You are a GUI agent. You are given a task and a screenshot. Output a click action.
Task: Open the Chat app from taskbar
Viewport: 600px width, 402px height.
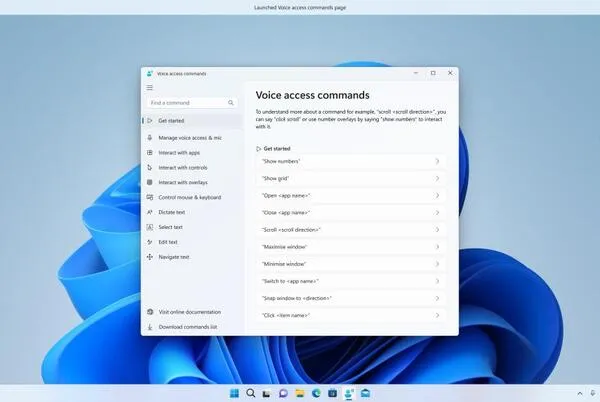283,393
